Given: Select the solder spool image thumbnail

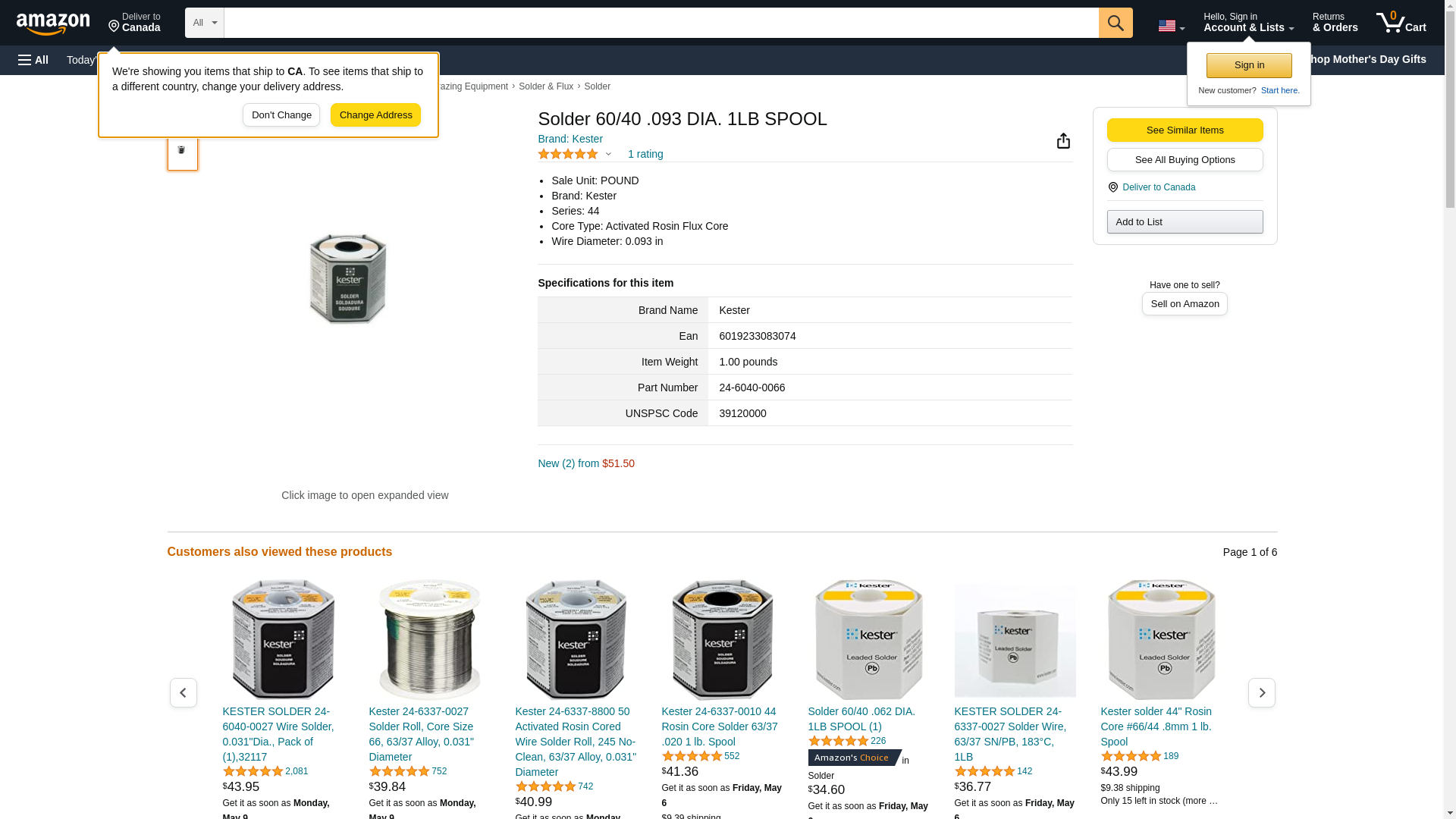Looking at the screenshot, I should [x=182, y=151].
